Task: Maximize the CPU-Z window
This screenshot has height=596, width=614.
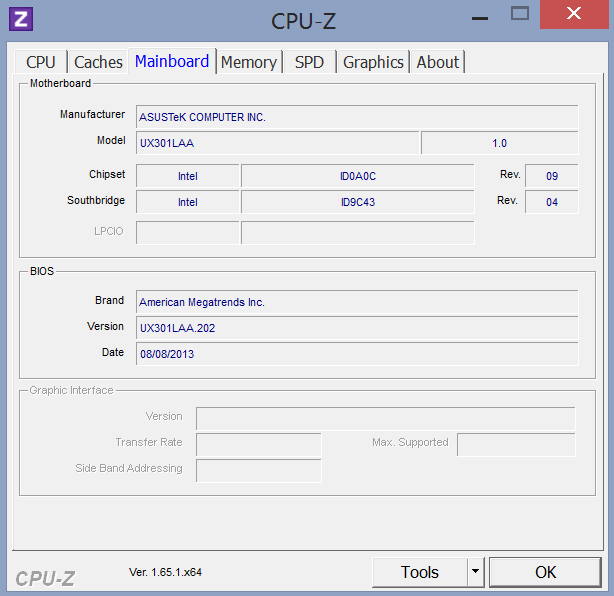Action: point(520,14)
